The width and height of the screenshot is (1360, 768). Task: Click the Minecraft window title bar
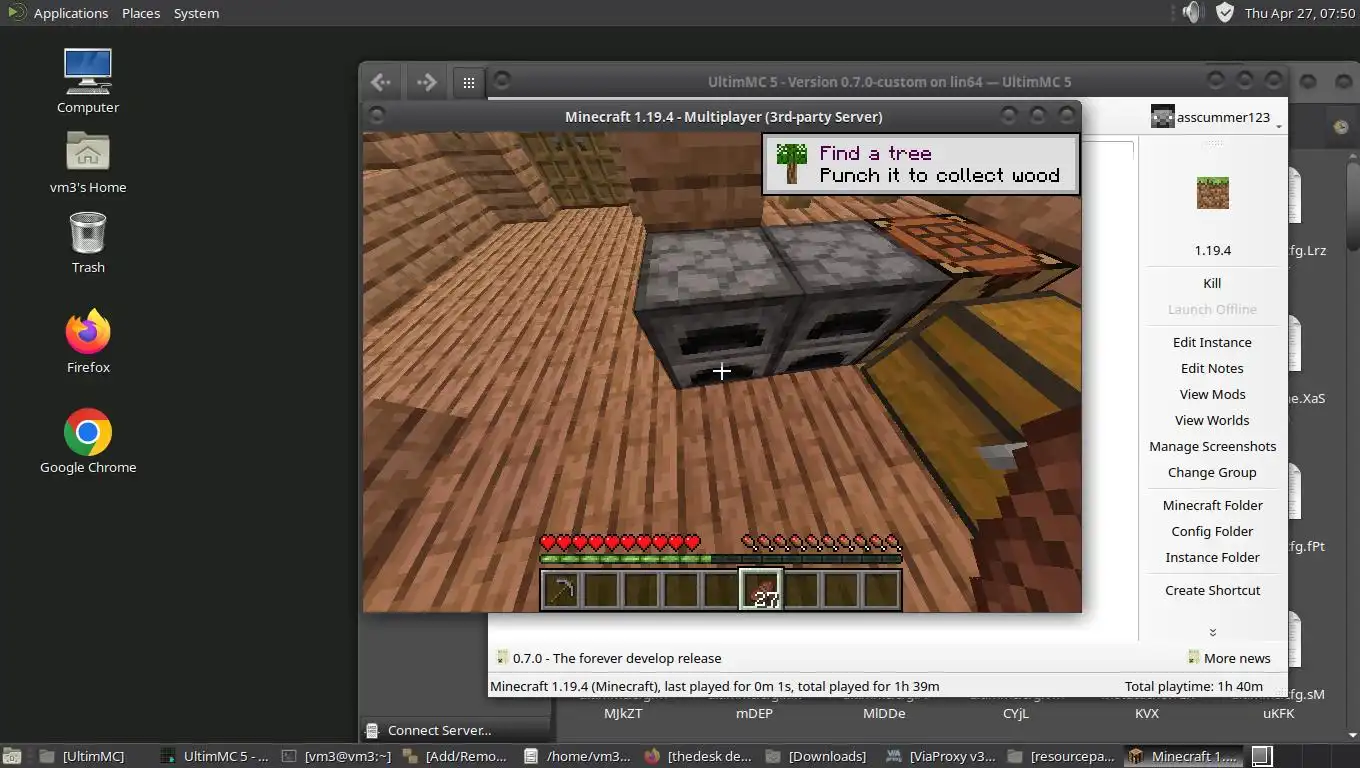pos(722,116)
